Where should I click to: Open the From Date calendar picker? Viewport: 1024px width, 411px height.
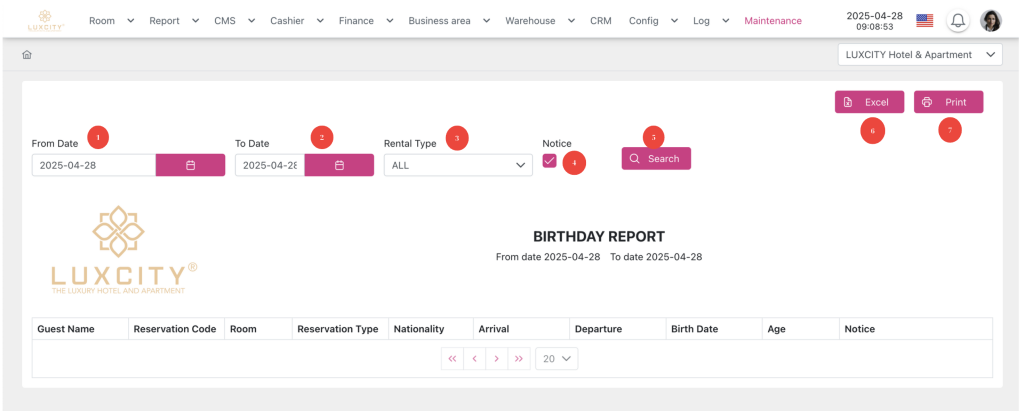(x=190, y=165)
